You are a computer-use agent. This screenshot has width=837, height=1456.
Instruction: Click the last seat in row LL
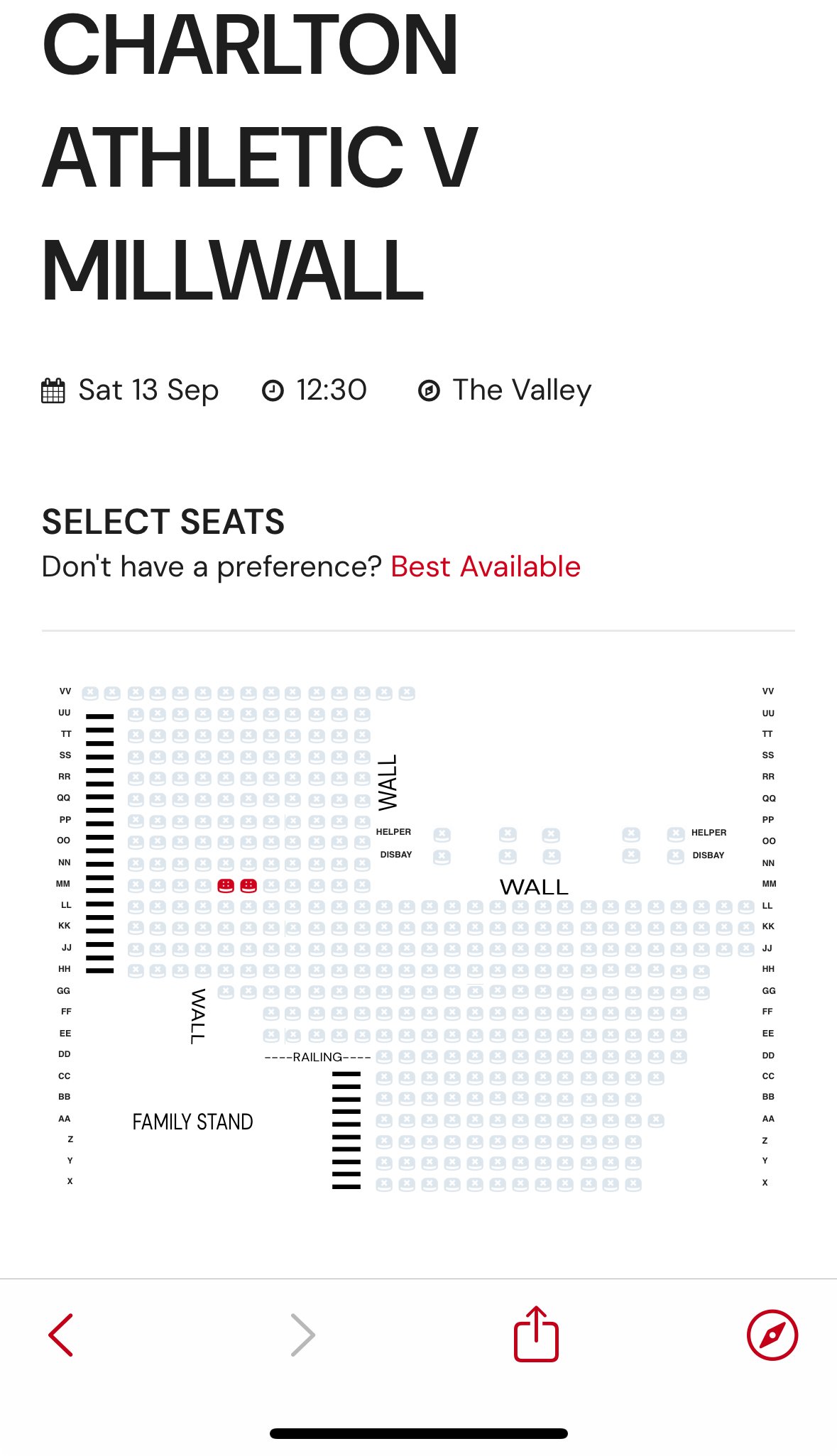(746, 907)
